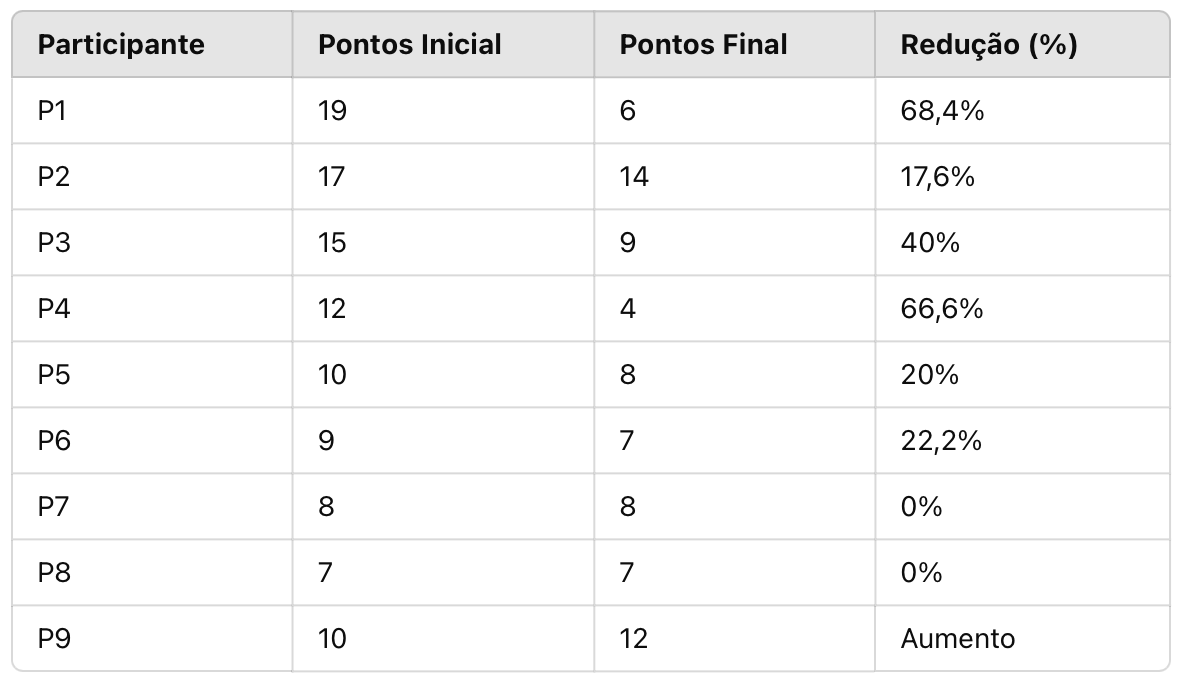1184x680 pixels.
Task: Click the P9 participant cell
Action: click(x=153, y=638)
